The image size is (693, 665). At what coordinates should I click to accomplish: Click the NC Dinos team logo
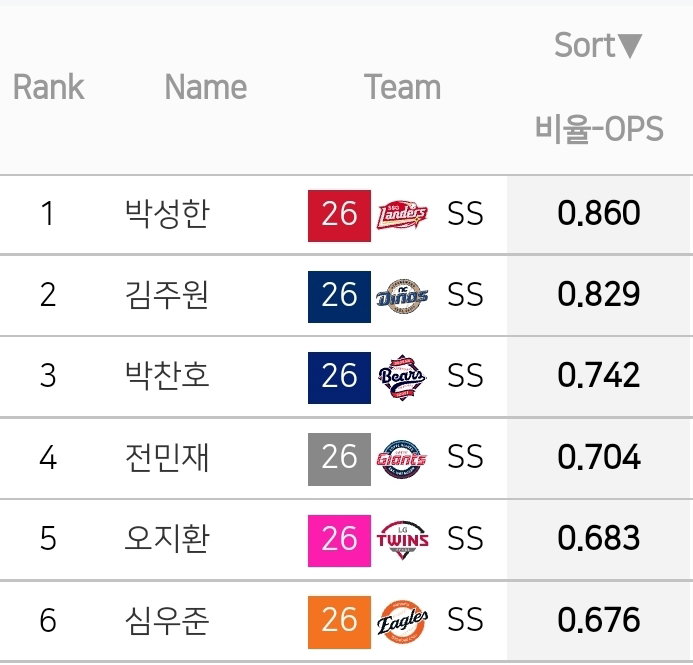pyautogui.click(x=402, y=296)
